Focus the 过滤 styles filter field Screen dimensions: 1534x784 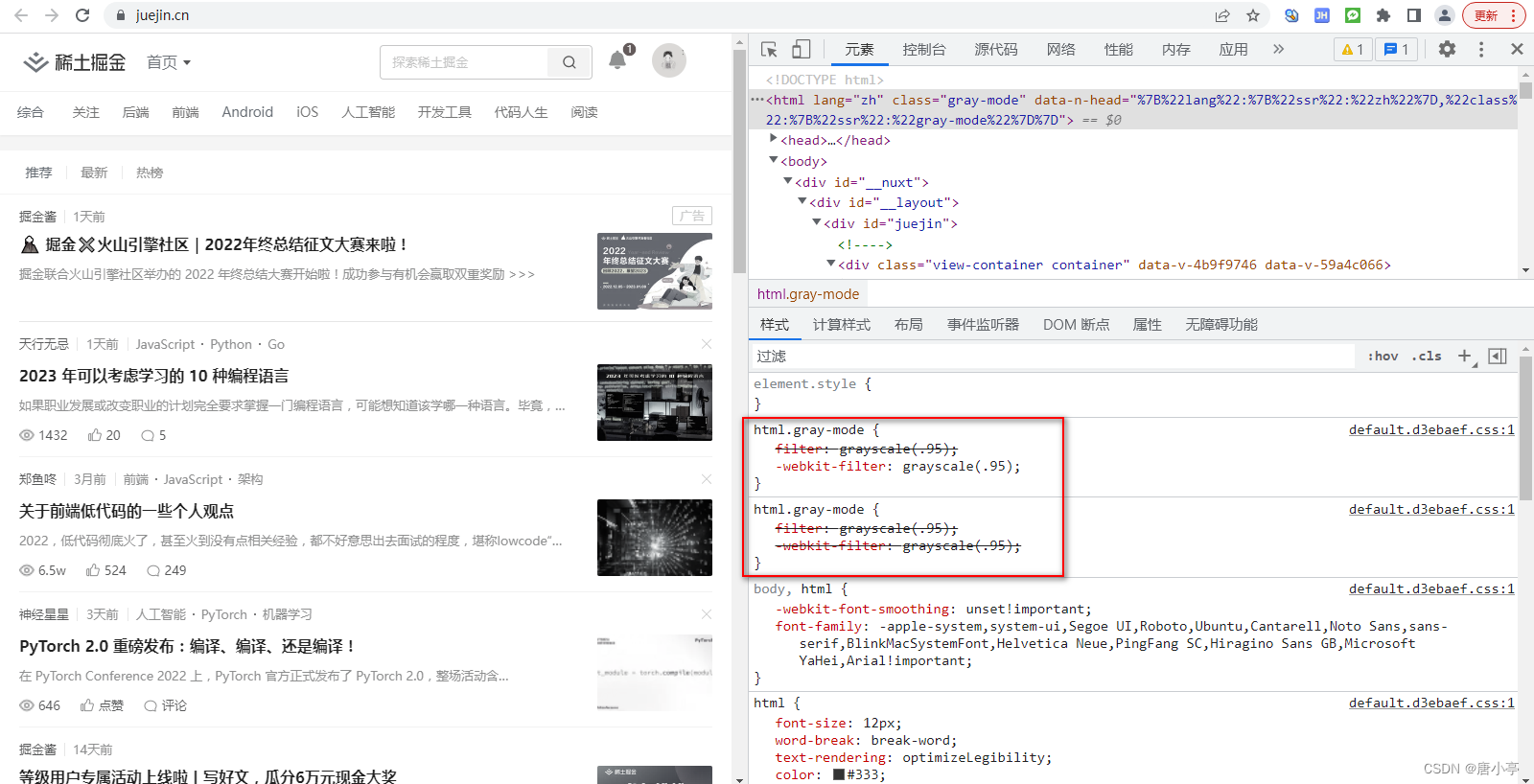pos(1052,356)
